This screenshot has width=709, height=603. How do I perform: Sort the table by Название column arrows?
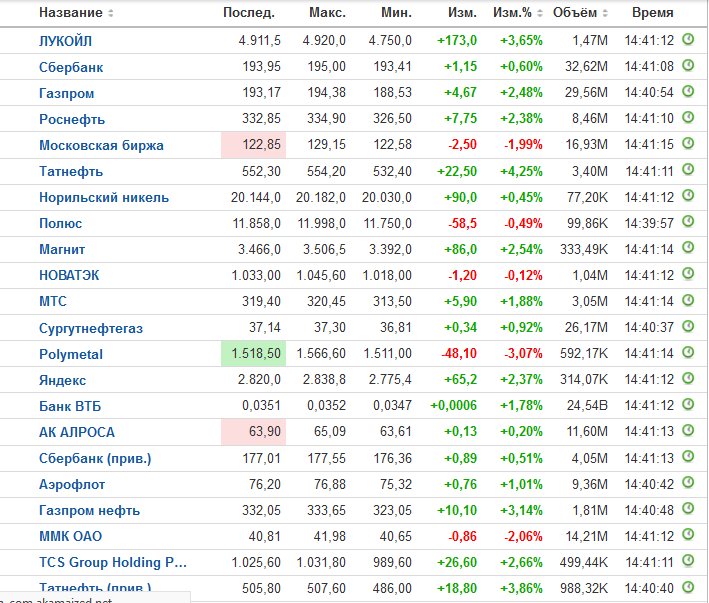click(111, 14)
